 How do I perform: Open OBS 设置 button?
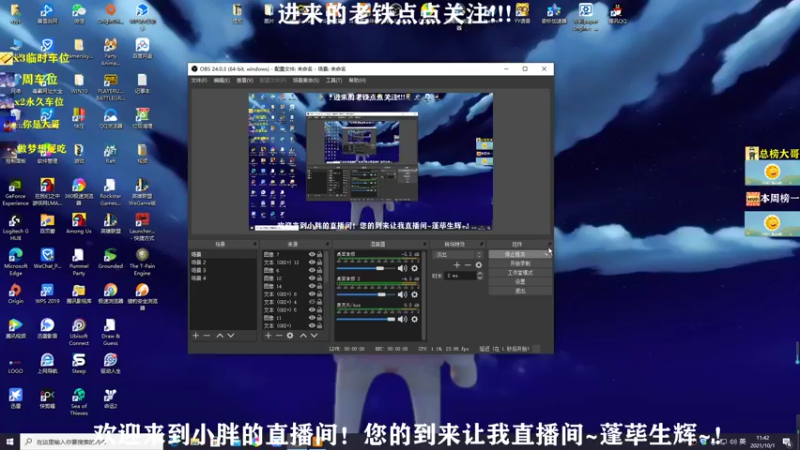[x=520, y=282]
